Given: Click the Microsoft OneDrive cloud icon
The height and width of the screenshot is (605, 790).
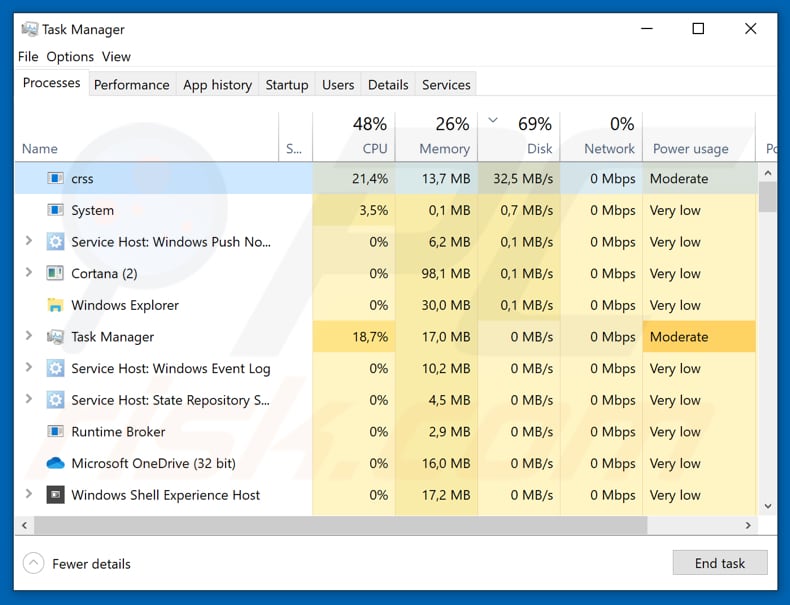Looking at the screenshot, I should [55, 463].
